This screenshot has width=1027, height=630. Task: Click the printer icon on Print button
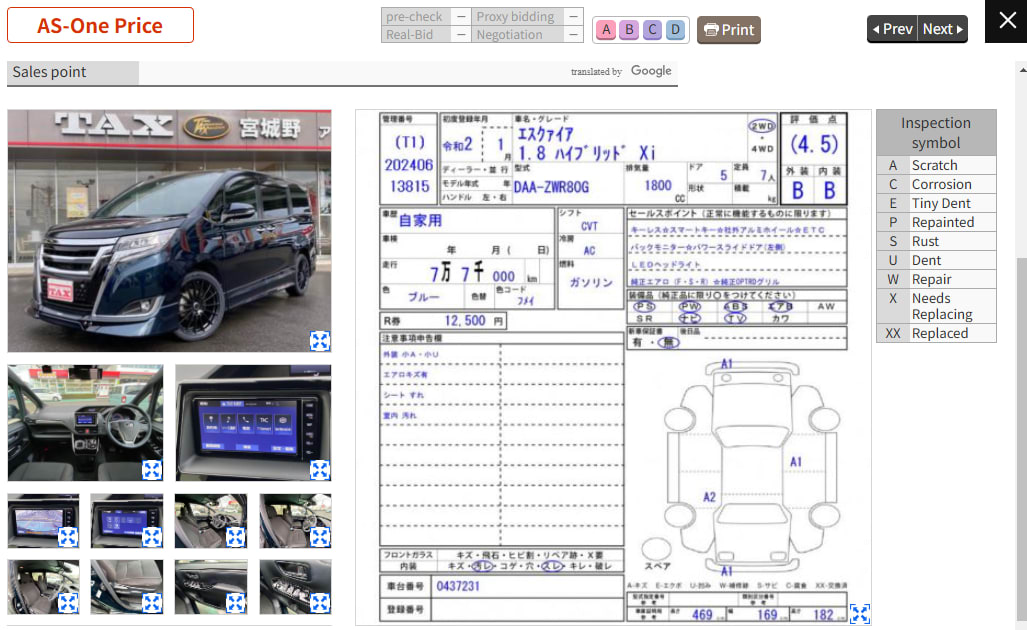pyautogui.click(x=711, y=29)
